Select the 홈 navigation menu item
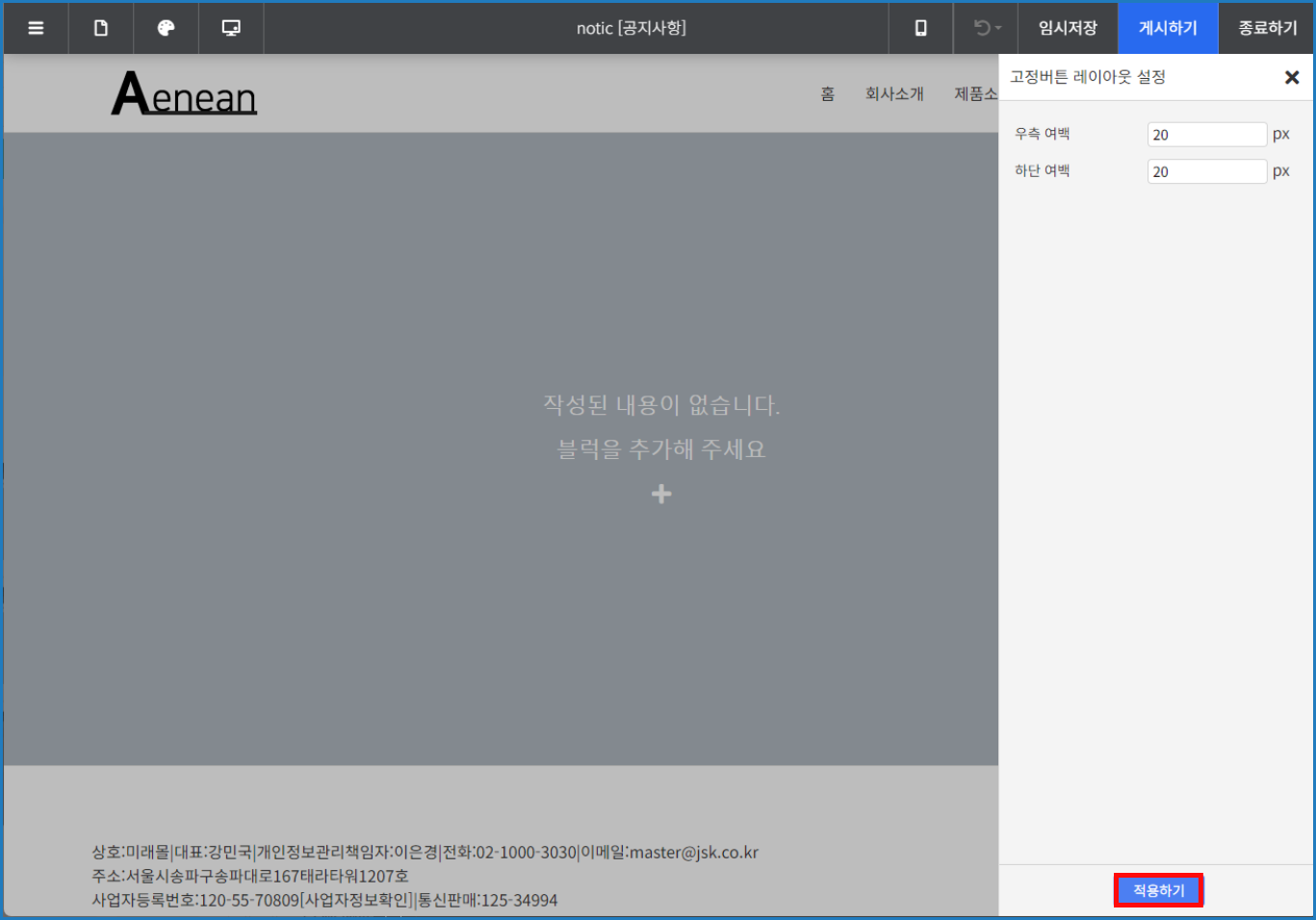Image resolution: width=1316 pixels, height=920 pixels. tap(828, 94)
